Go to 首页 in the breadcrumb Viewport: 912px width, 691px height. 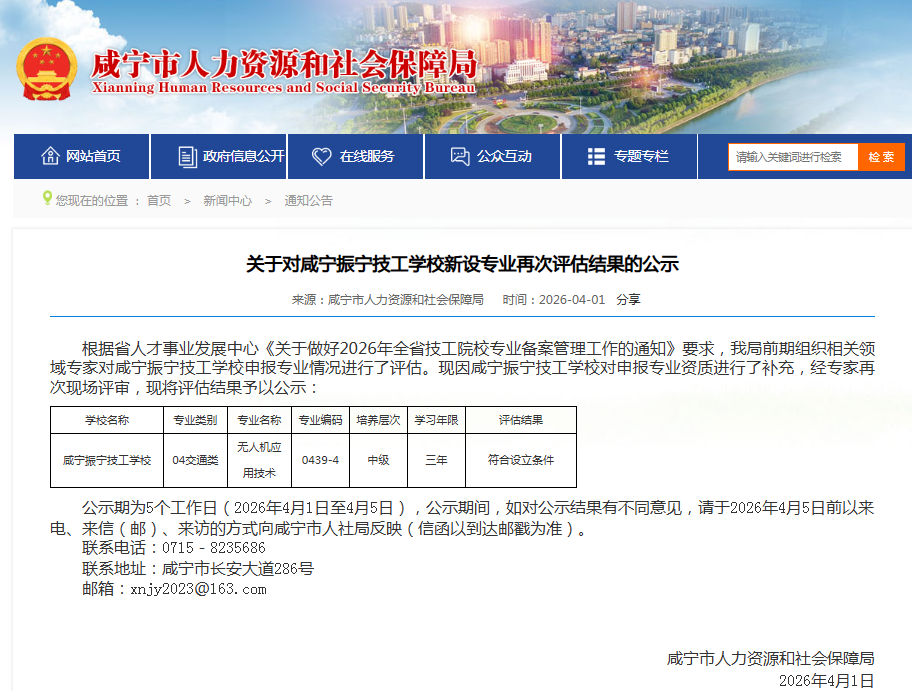159,201
